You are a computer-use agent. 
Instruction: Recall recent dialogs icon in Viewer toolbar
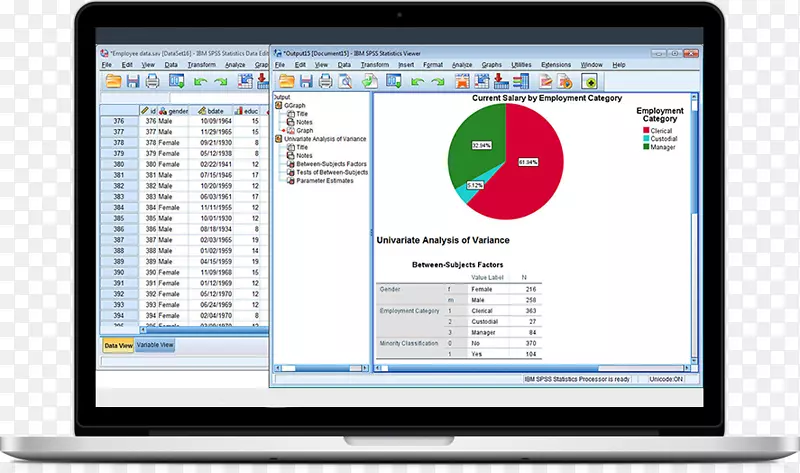coord(394,81)
